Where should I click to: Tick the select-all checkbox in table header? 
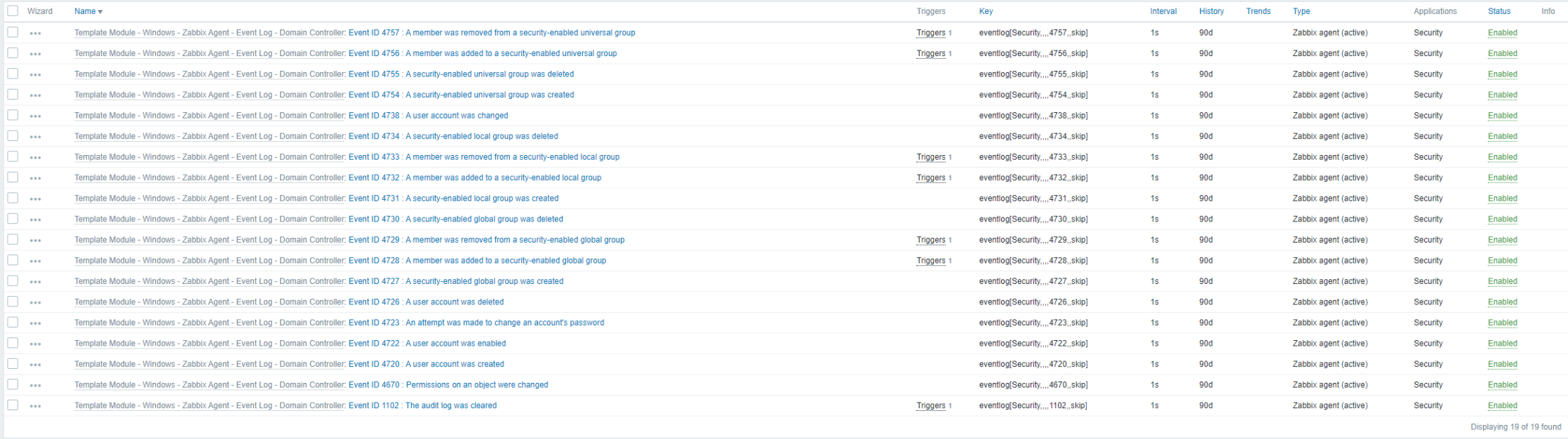(x=13, y=11)
